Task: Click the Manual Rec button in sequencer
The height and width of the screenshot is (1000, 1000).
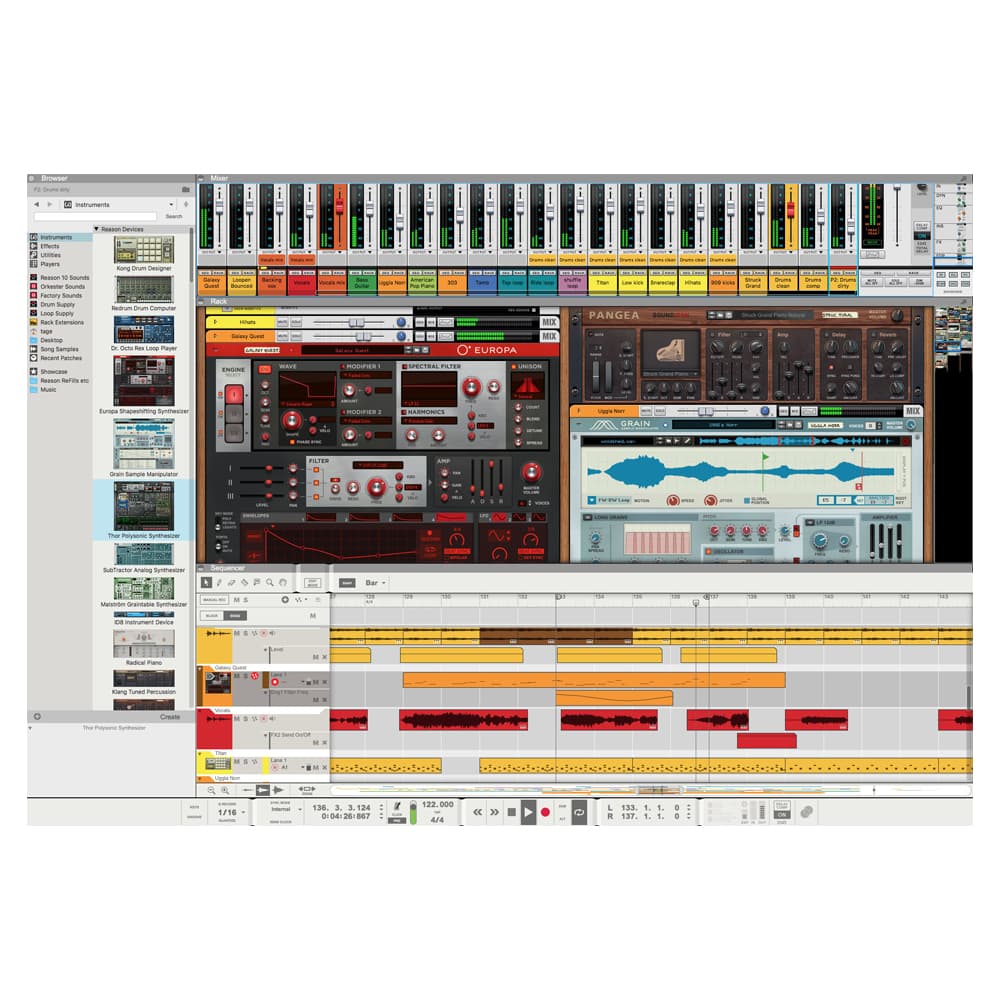Action: point(214,600)
